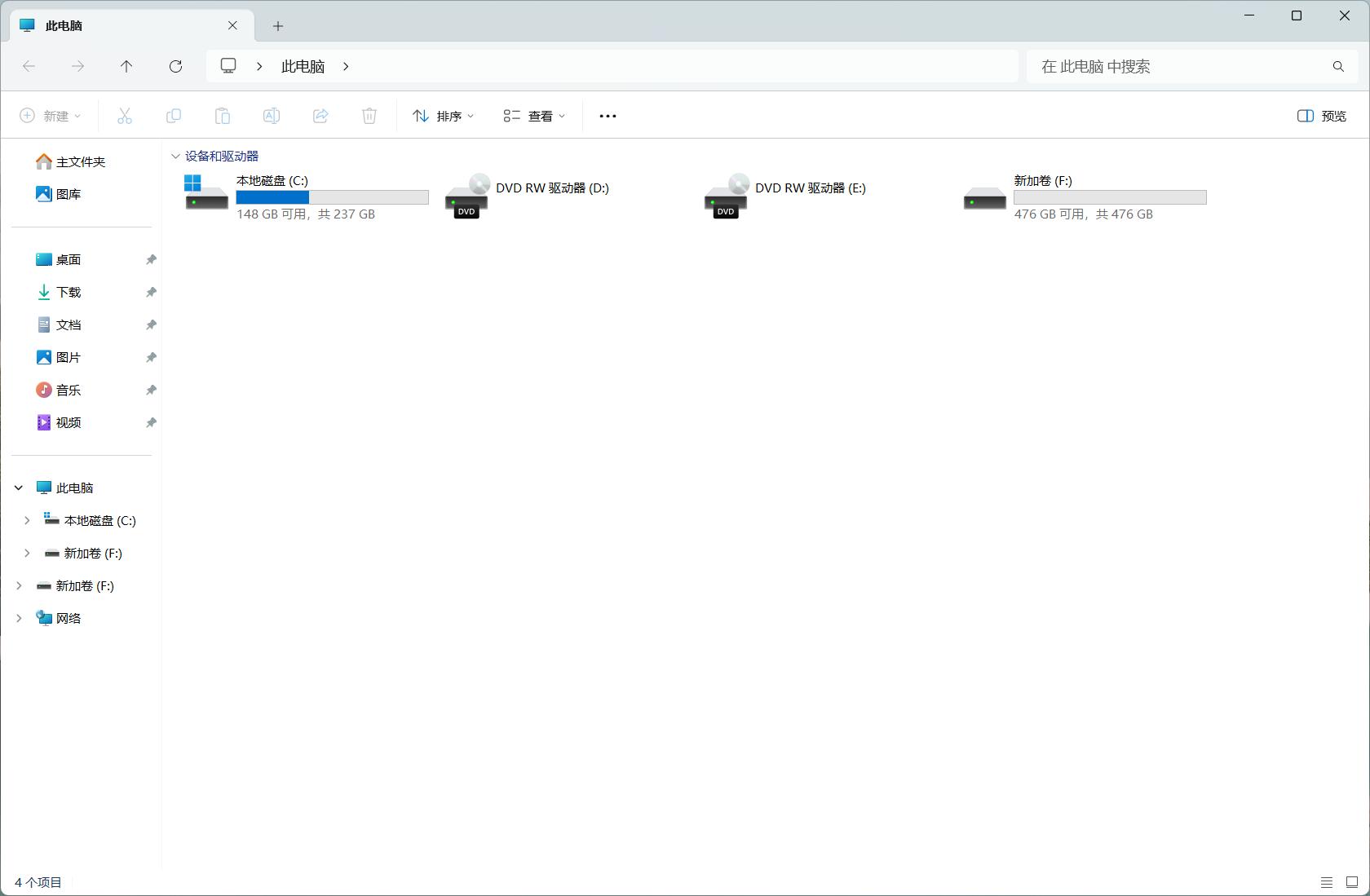Click the Share icon in the toolbar
This screenshot has height=896, width=1370.
[320, 116]
